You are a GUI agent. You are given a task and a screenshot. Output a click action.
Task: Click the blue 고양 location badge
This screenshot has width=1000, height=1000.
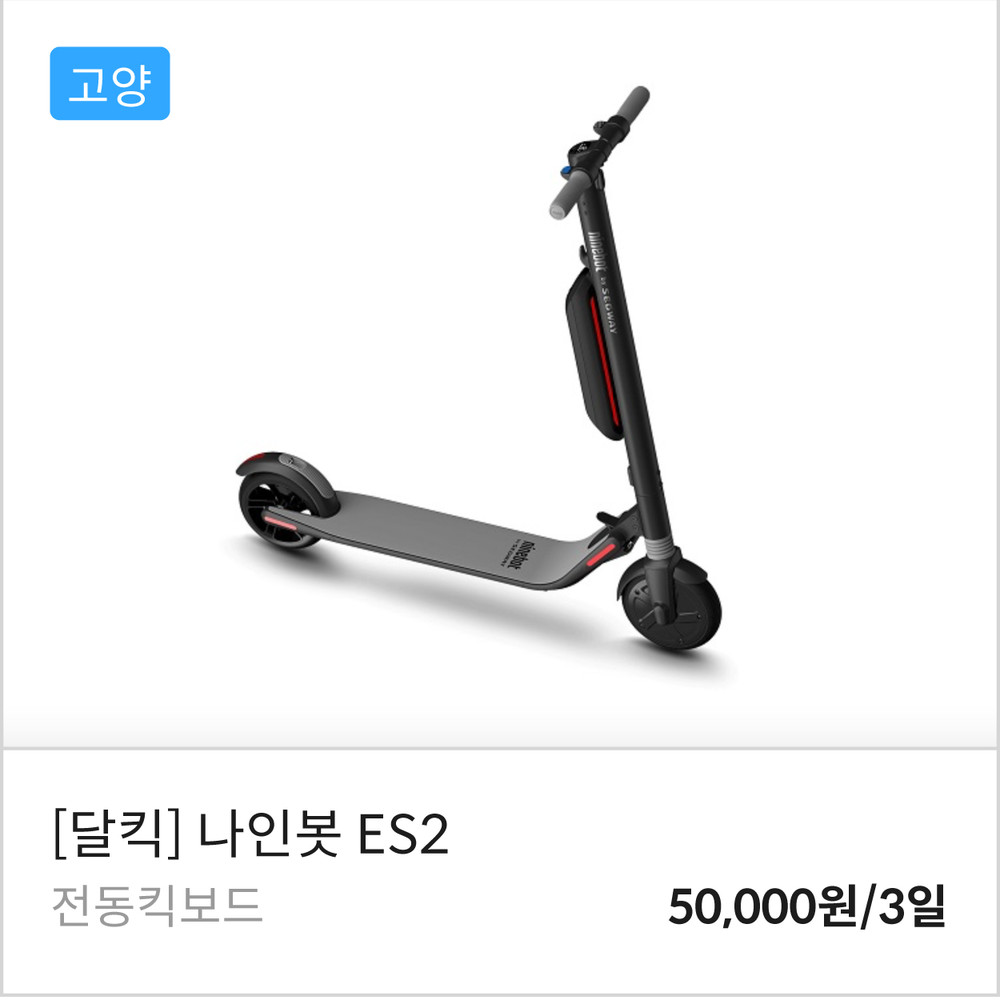click(110, 83)
